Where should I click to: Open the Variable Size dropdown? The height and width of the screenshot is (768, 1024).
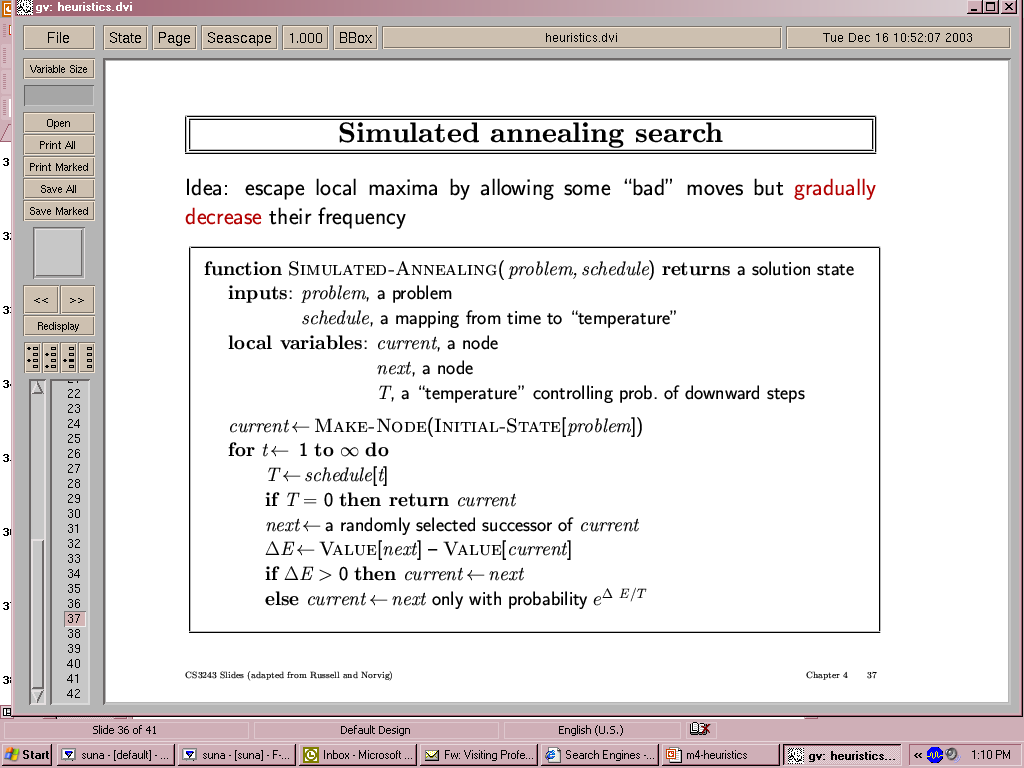click(59, 69)
